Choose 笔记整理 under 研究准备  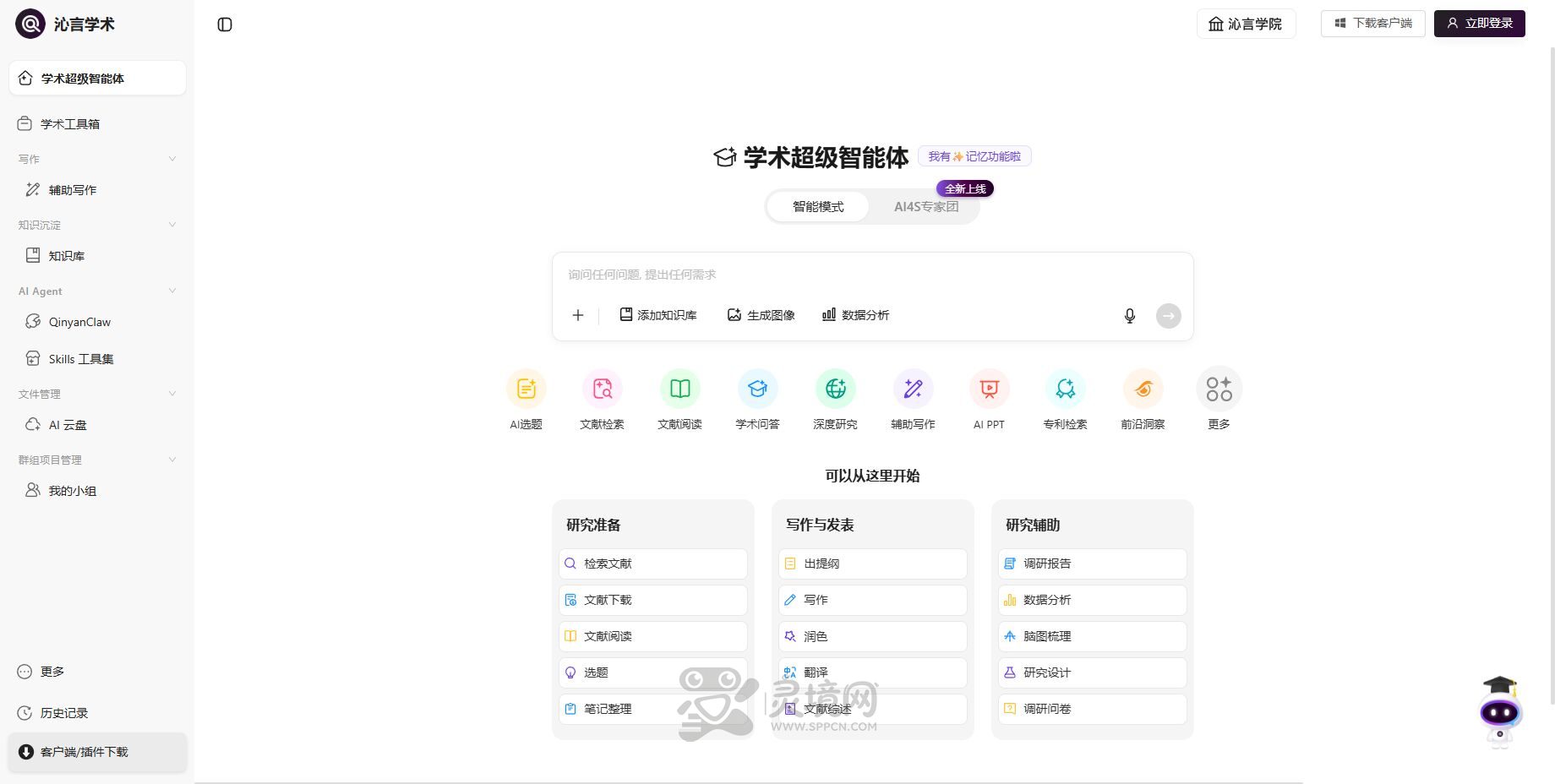652,709
